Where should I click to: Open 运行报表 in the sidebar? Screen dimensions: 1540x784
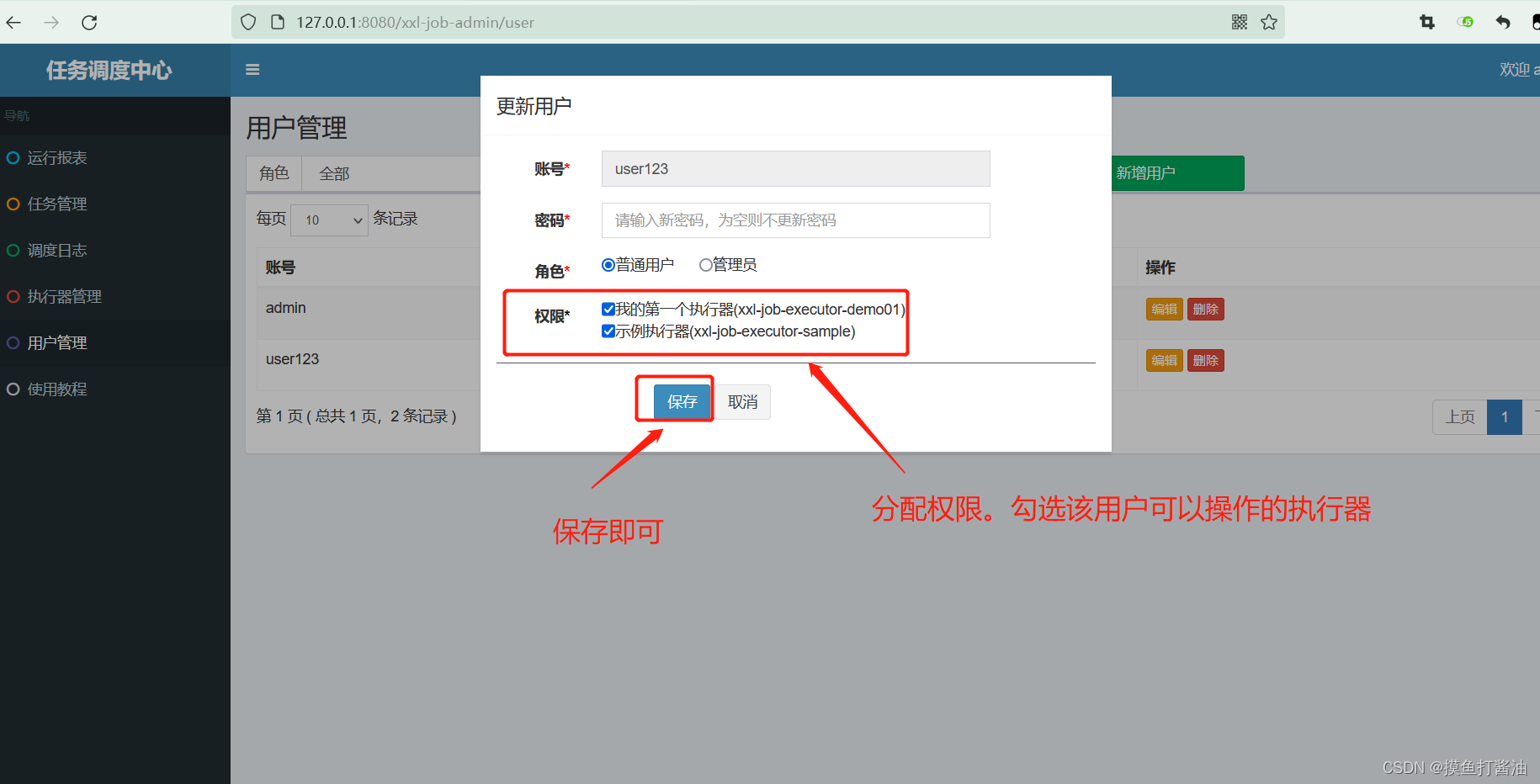(115, 157)
